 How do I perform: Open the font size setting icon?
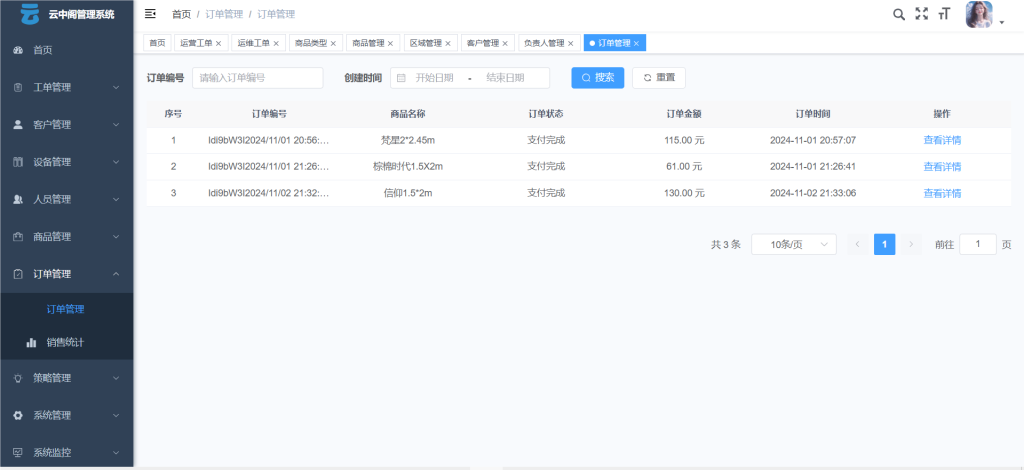point(944,14)
